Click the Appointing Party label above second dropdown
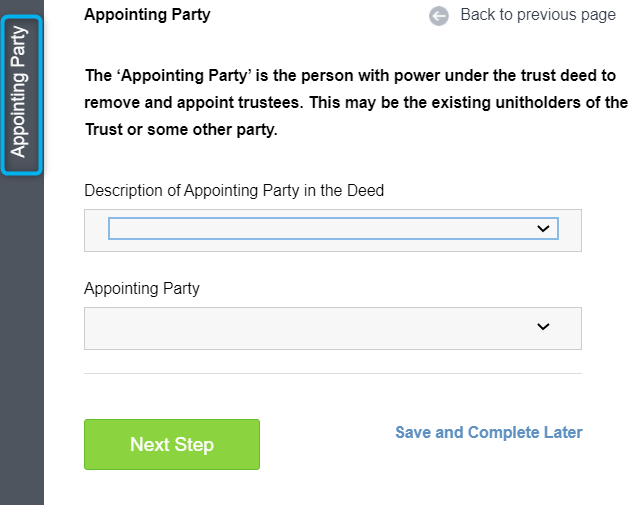The height and width of the screenshot is (505, 632). coord(142,289)
